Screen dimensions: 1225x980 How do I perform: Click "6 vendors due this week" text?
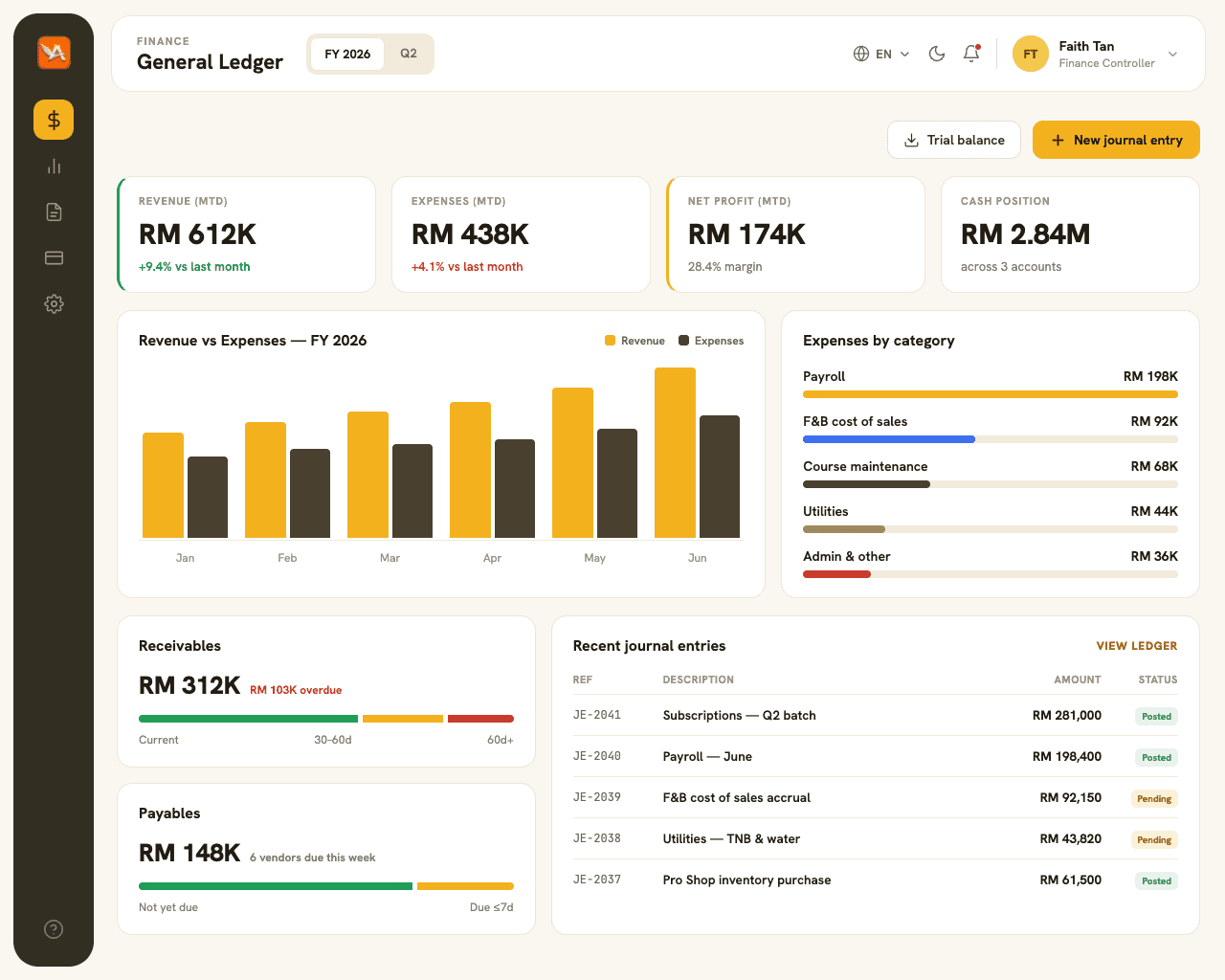click(x=313, y=857)
